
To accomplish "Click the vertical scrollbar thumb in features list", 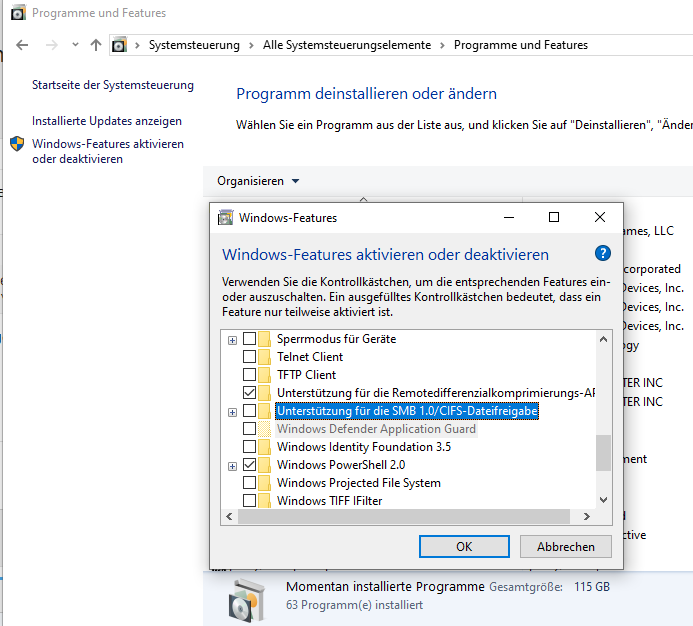I will pyautogui.click(x=603, y=453).
